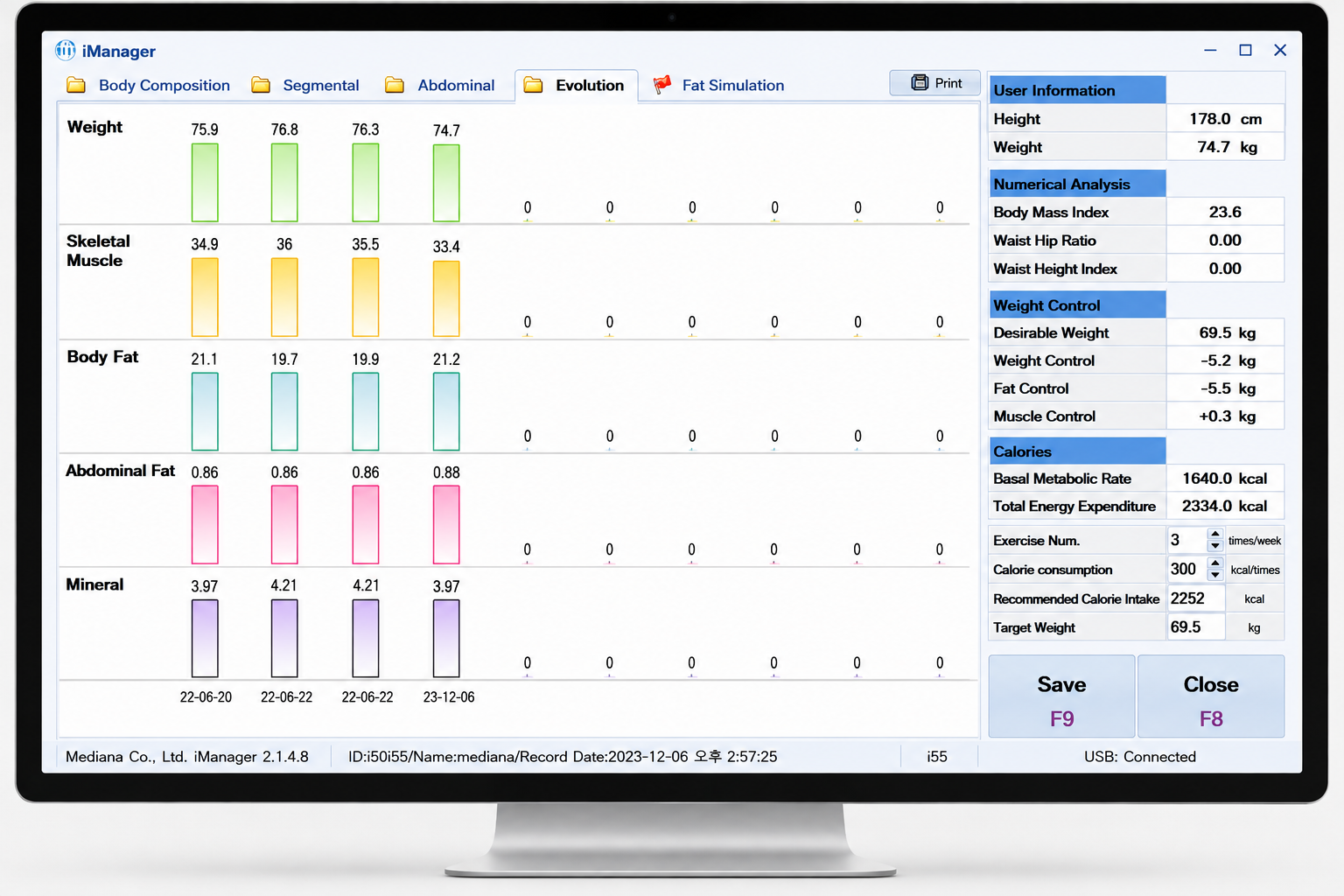This screenshot has height=896, width=1344.
Task: Open the Body Composition tab
Action: point(164,86)
